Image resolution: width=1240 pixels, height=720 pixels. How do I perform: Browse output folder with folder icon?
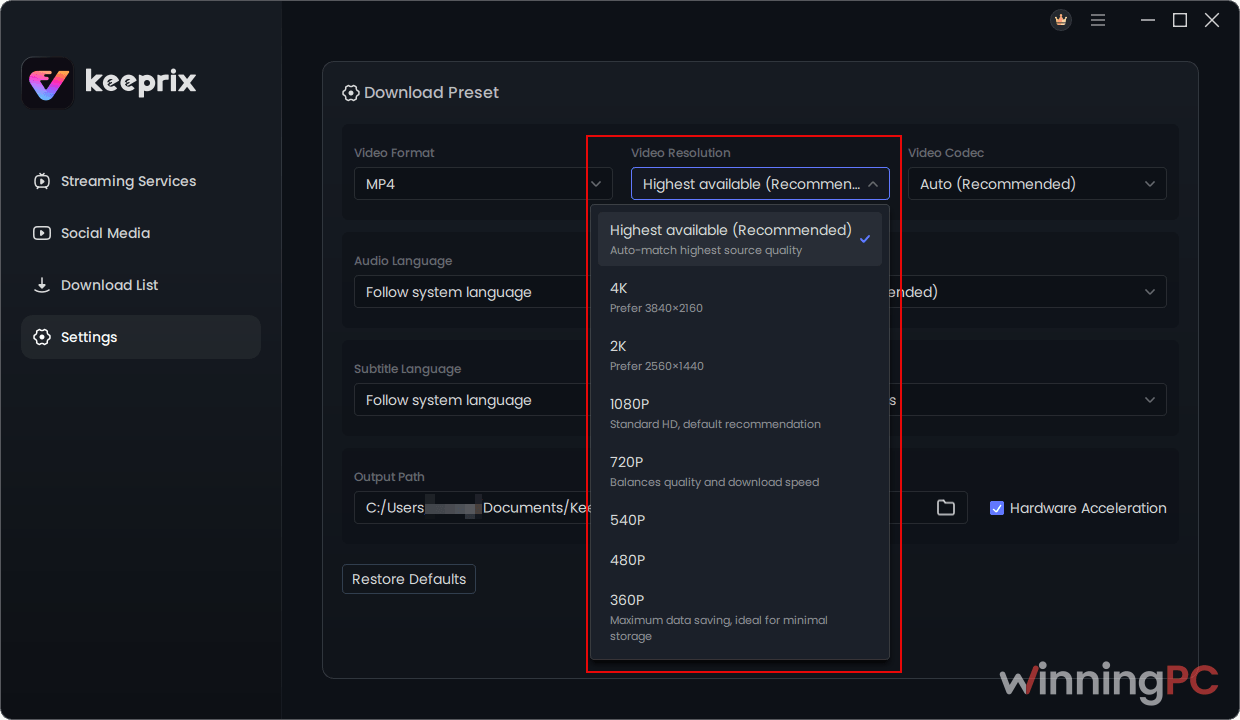[945, 508]
